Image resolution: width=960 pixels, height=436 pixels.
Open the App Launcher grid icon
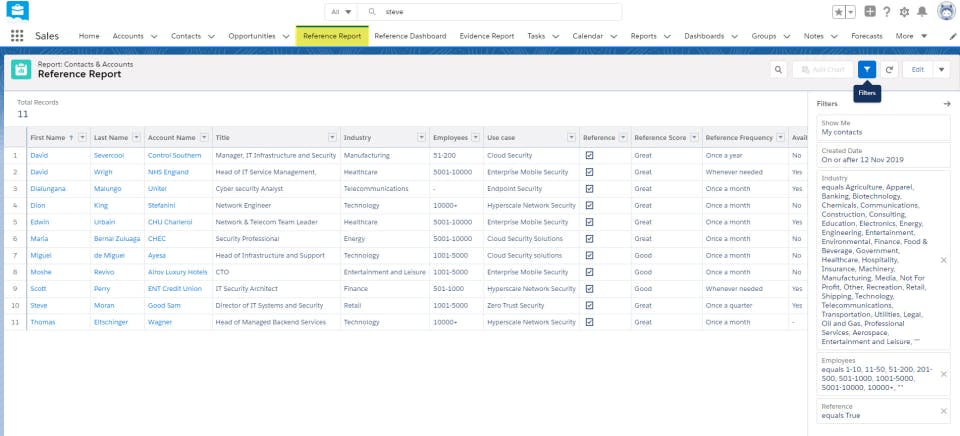(17, 36)
